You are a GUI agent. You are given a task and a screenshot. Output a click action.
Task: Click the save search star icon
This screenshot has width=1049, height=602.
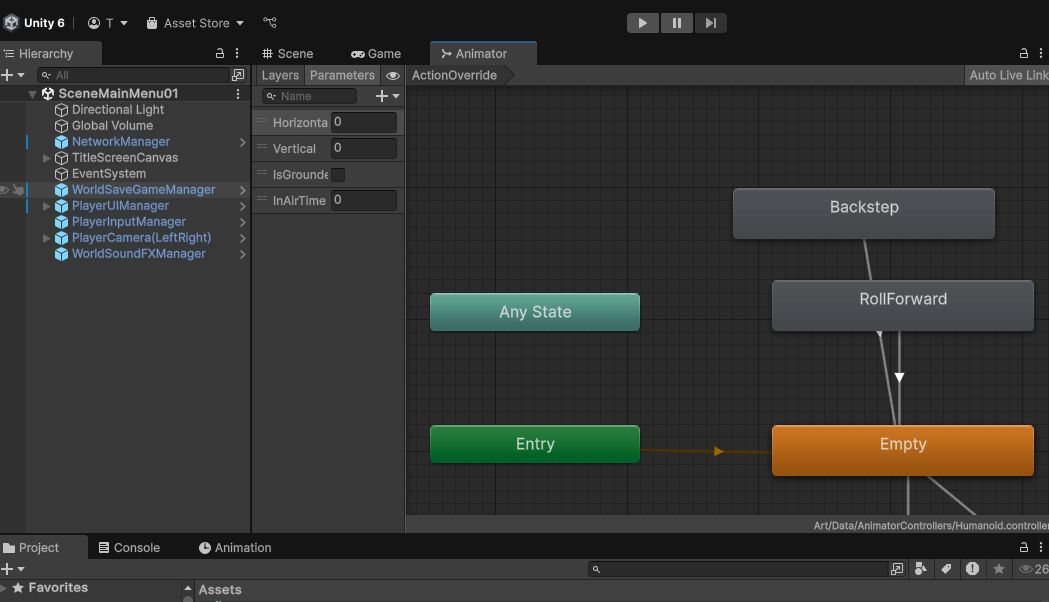(999, 569)
